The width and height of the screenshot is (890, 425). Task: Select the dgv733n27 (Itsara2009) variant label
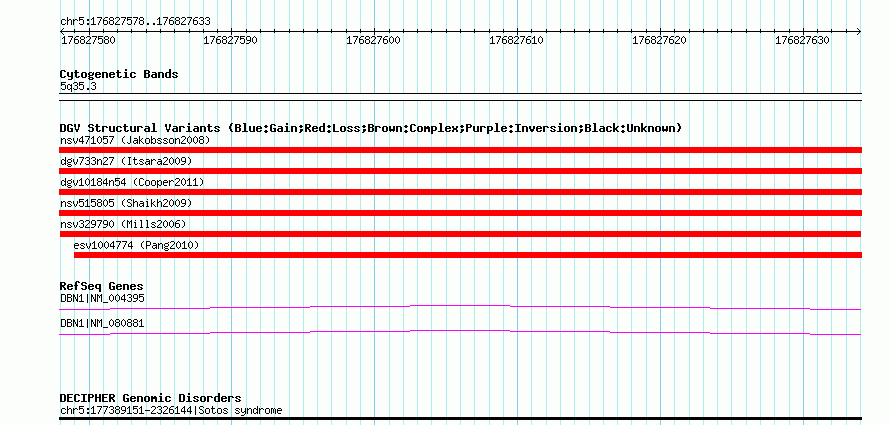(126, 161)
